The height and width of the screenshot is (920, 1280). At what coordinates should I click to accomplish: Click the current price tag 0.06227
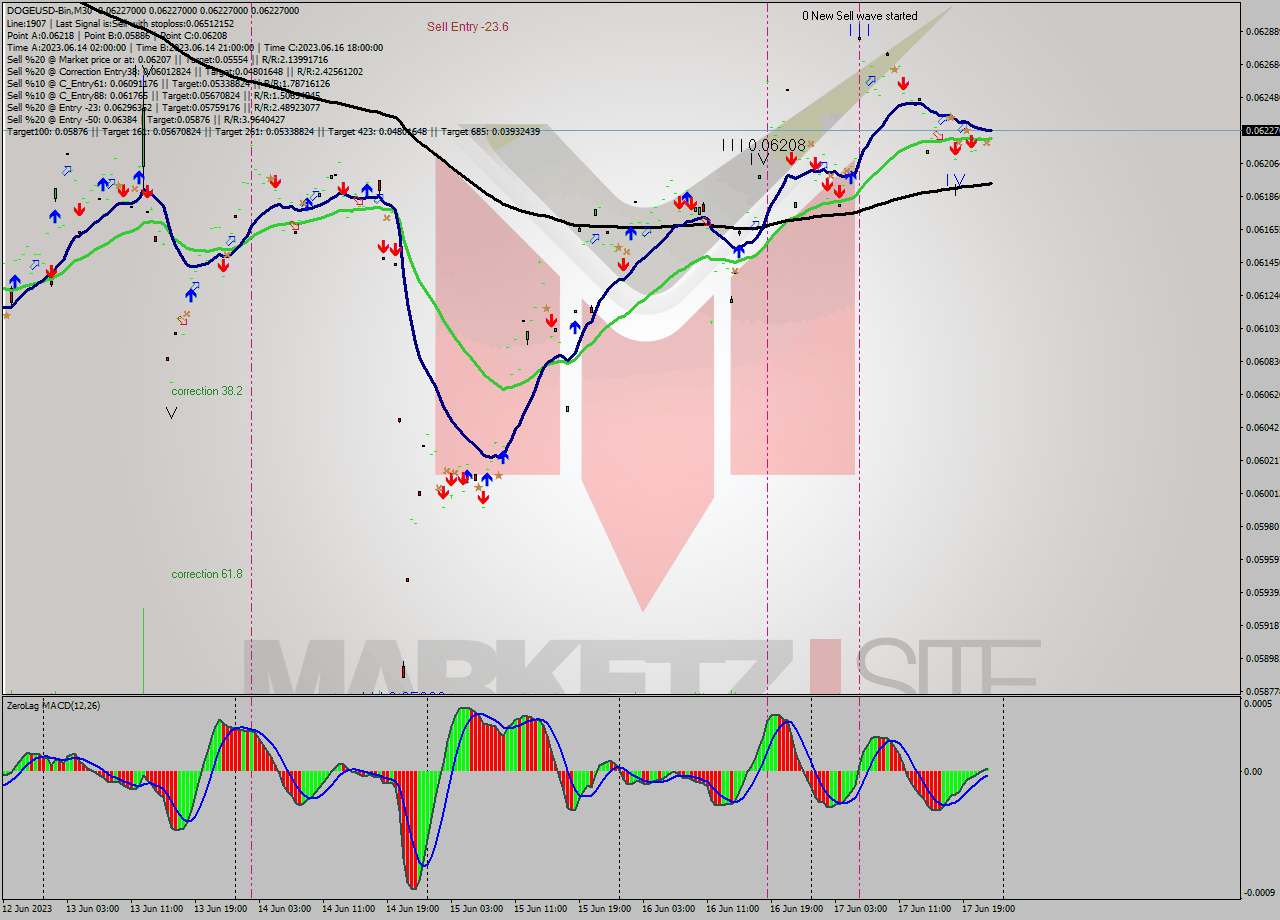pyautogui.click(x=1260, y=130)
